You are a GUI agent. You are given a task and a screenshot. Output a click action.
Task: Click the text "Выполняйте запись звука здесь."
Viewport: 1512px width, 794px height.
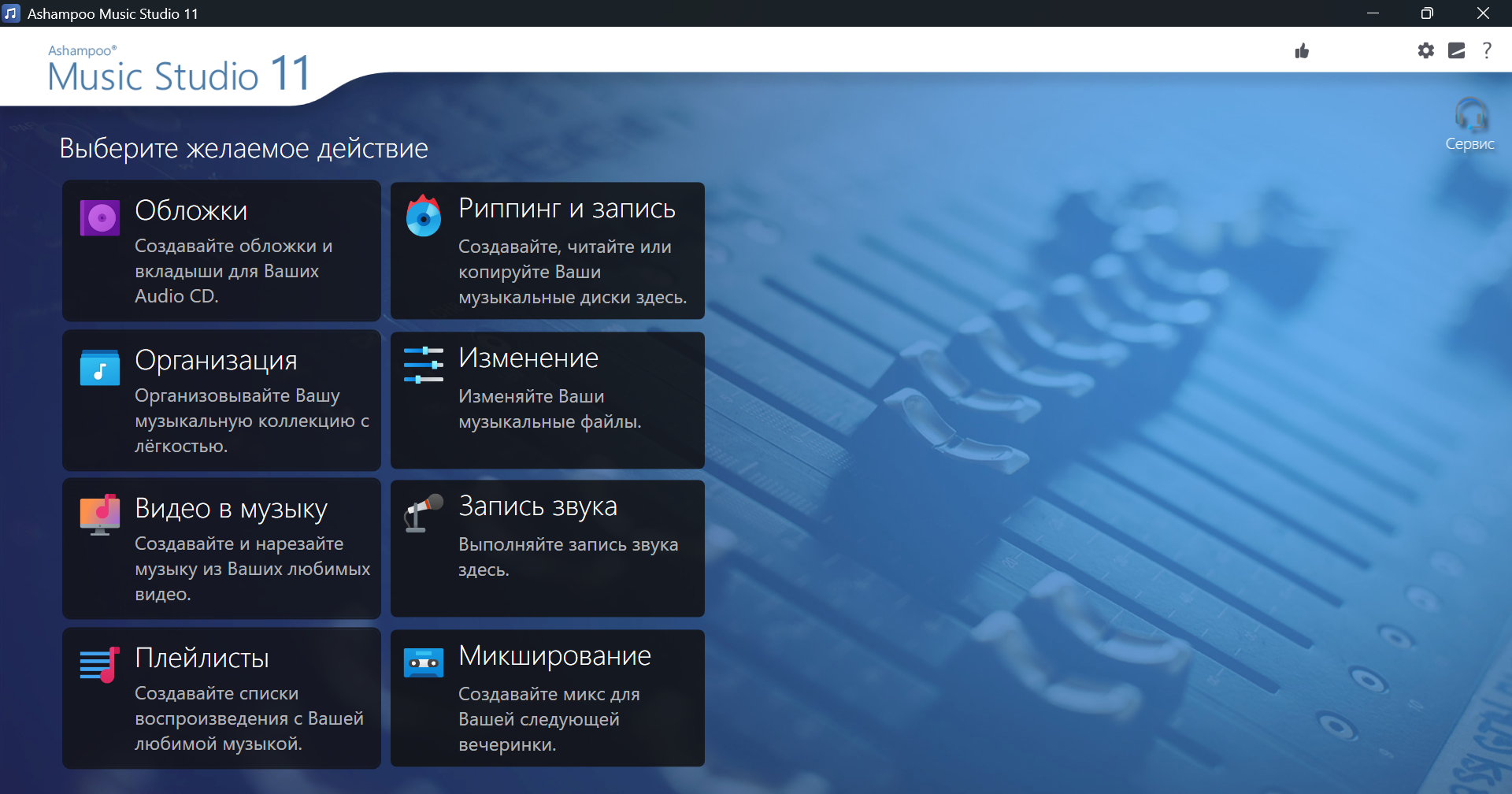568,557
